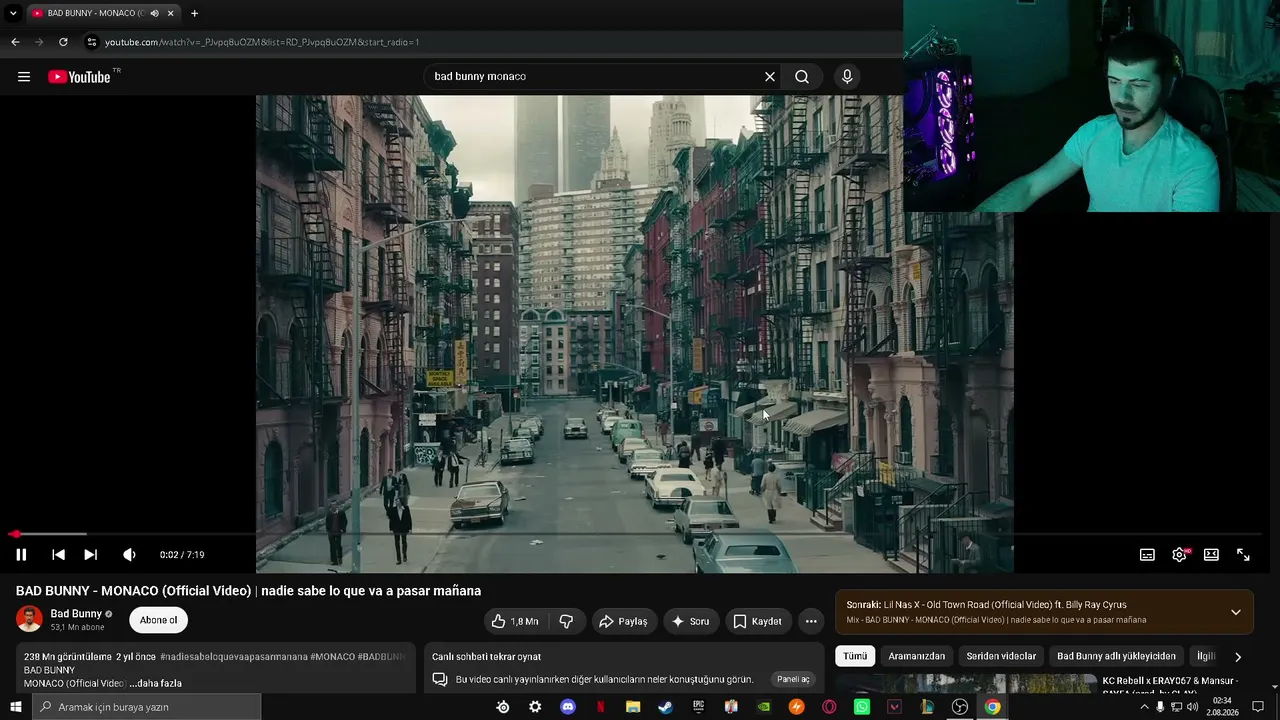Mute the tab via speaker icon
This screenshot has width=1280, height=720.
click(x=154, y=13)
